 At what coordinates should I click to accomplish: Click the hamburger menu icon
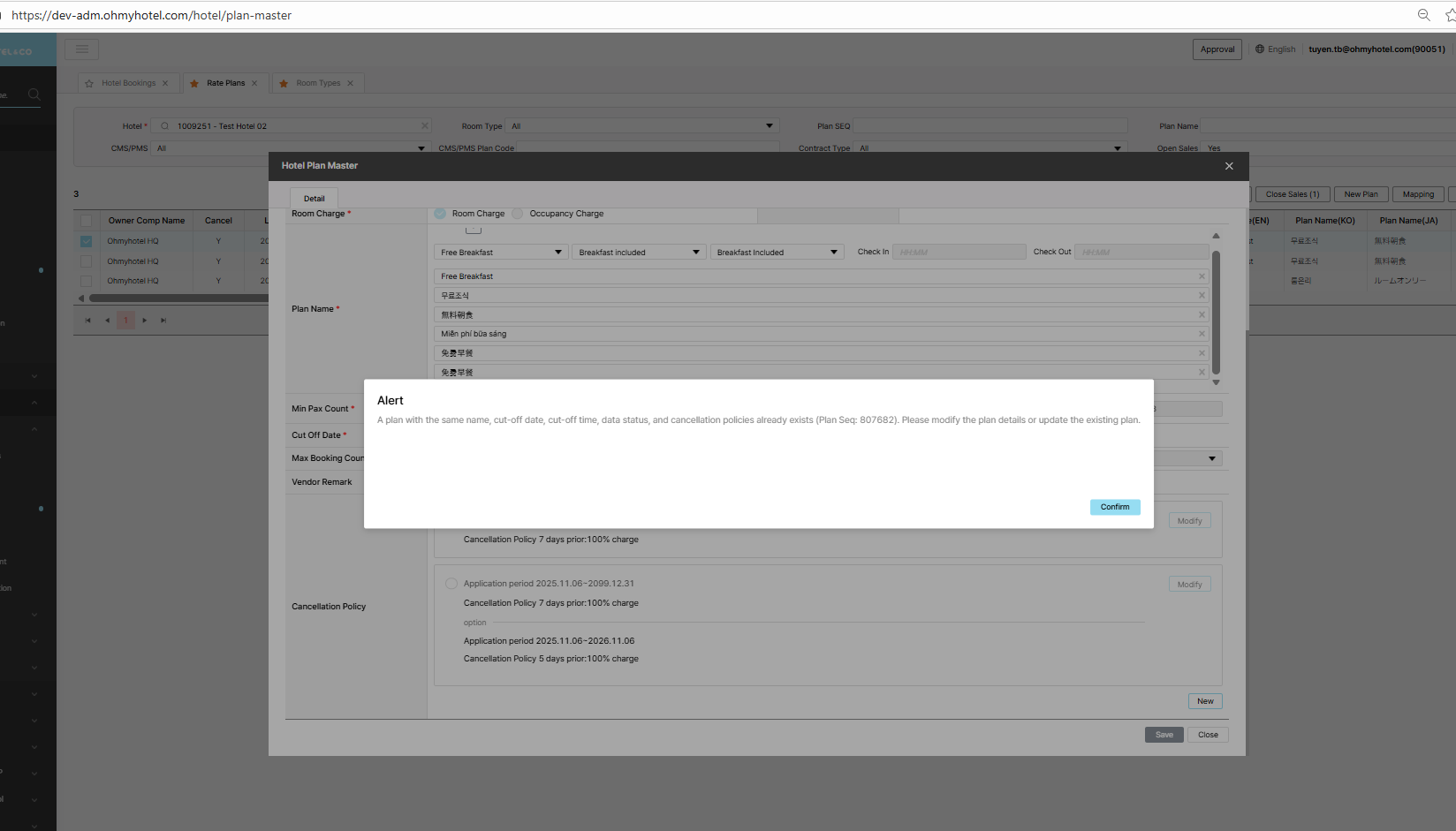pos(81,49)
